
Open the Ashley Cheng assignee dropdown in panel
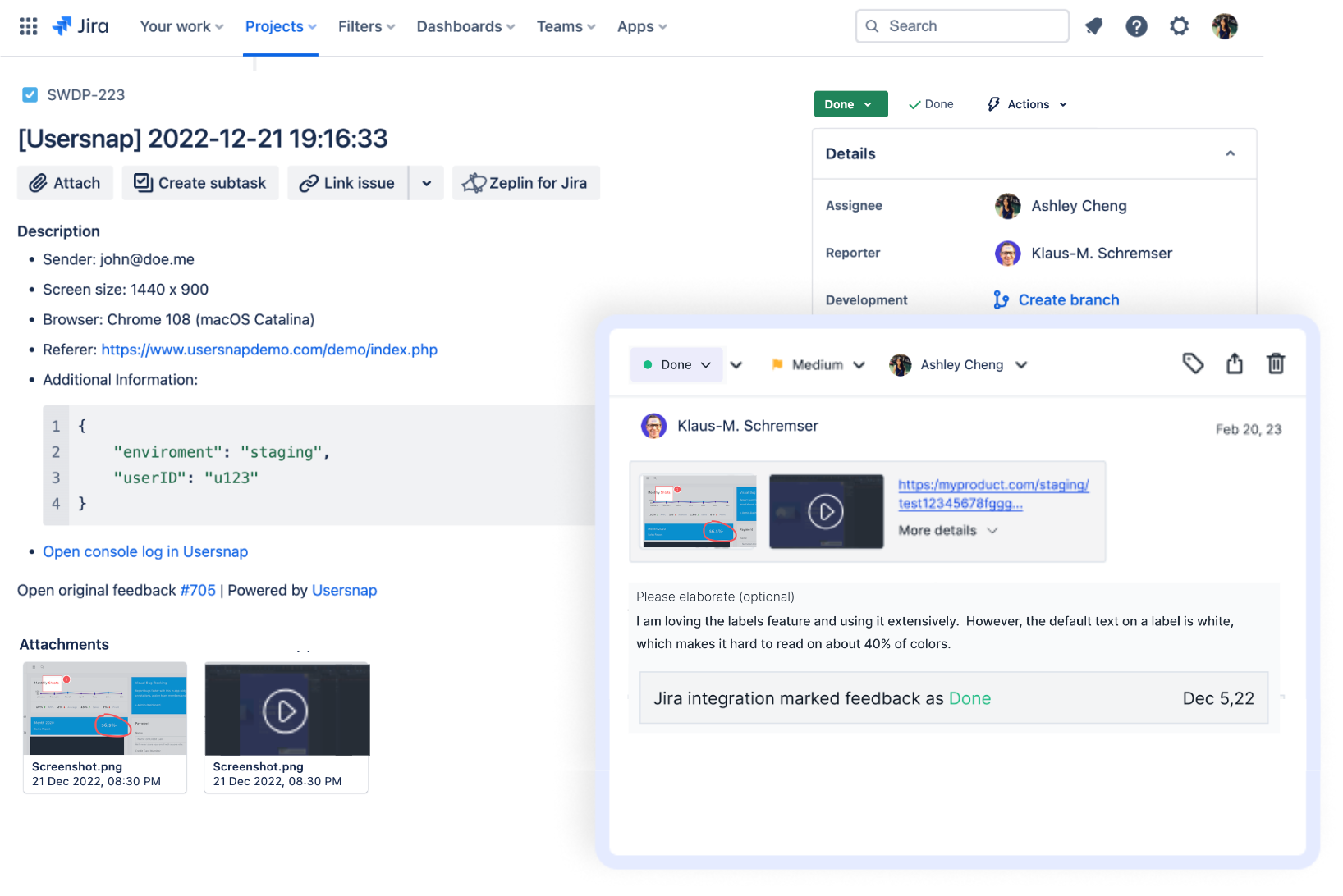pos(958,365)
